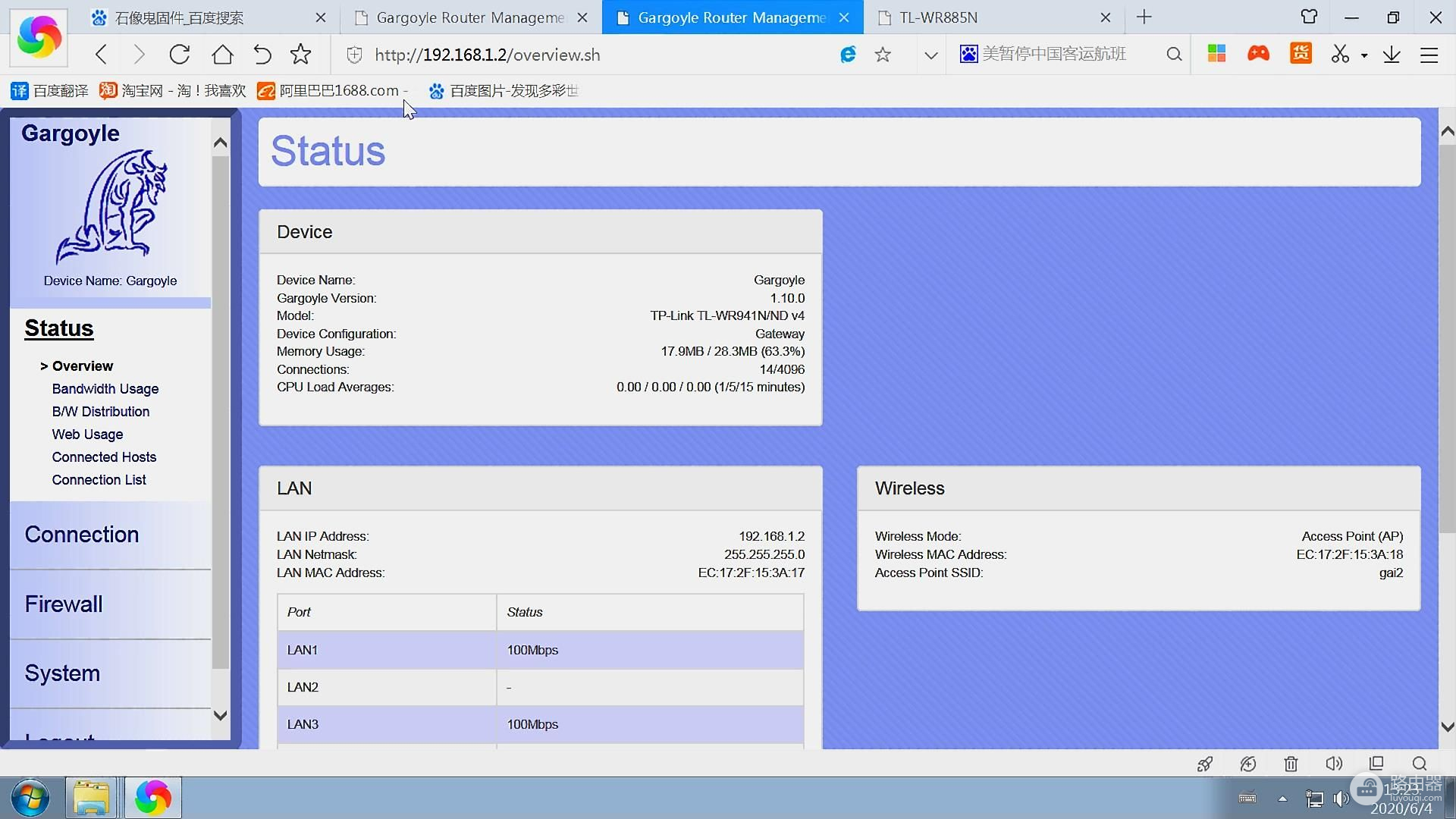Click the scissors screenshot tool
This screenshot has height=819, width=1456.
(1340, 55)
